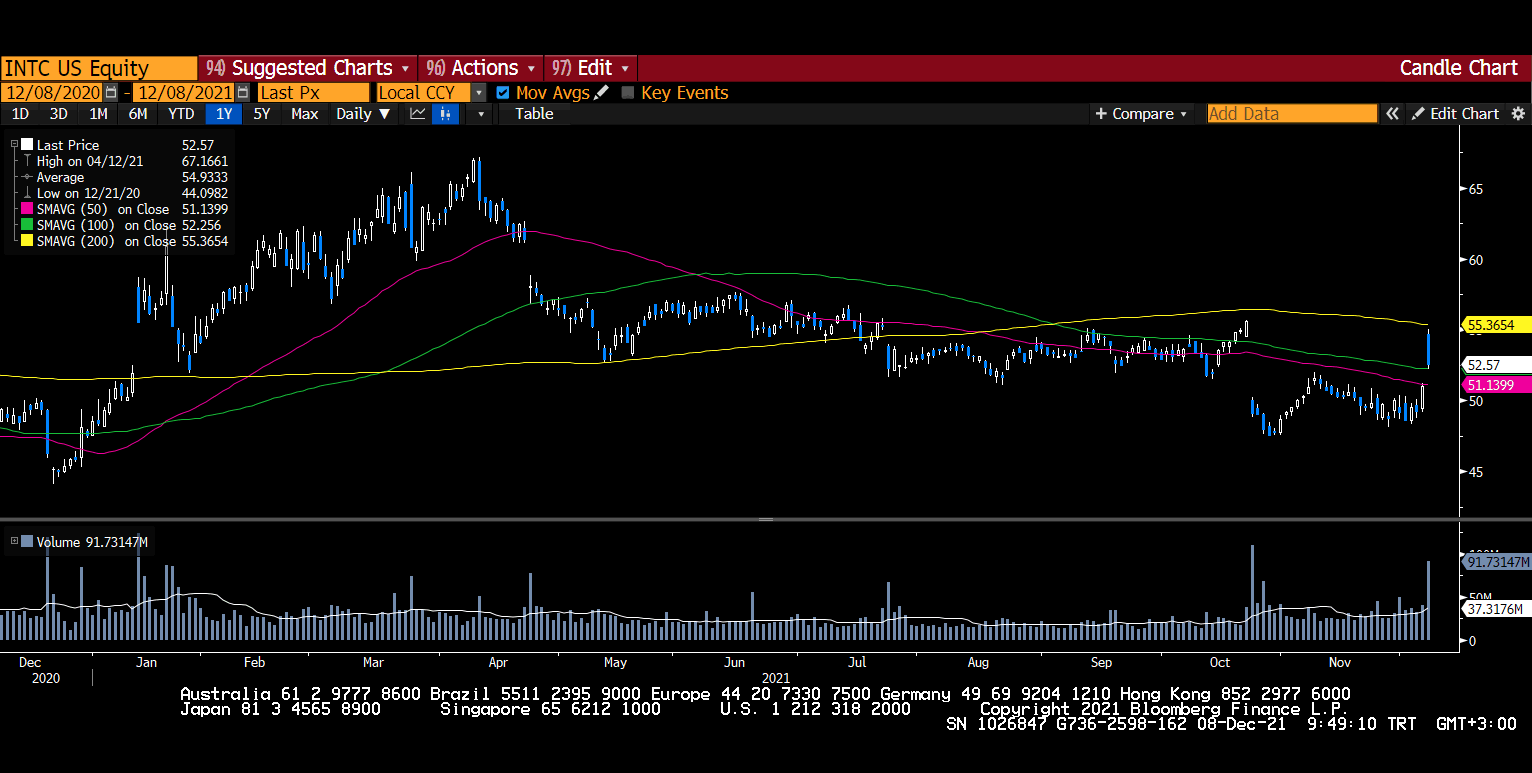Click the 91.73147M volume axis label
The height and width of the screenshot is (773, 1532).
(1497, 562)
